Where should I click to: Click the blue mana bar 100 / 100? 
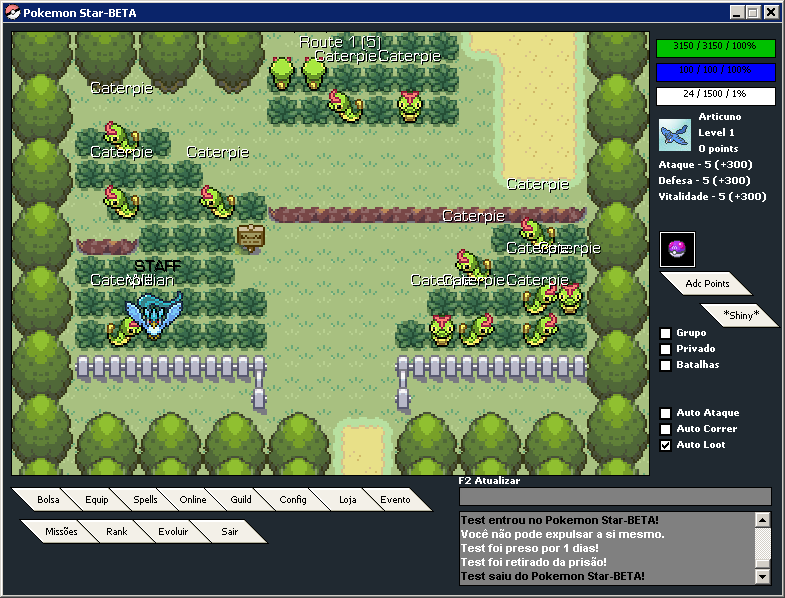[716, 72]
